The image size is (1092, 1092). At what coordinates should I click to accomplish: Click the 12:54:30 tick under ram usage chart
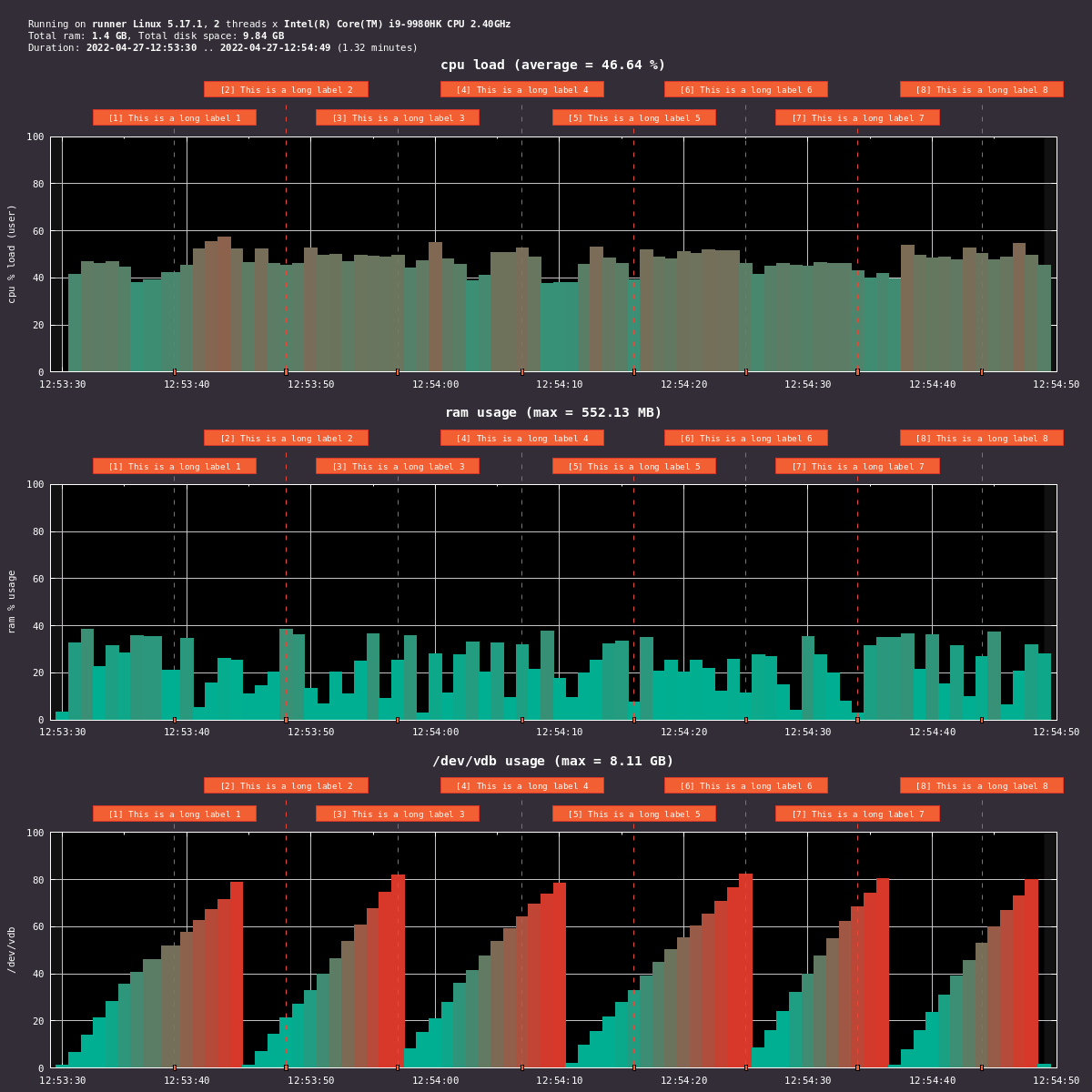tap(807, 732)
